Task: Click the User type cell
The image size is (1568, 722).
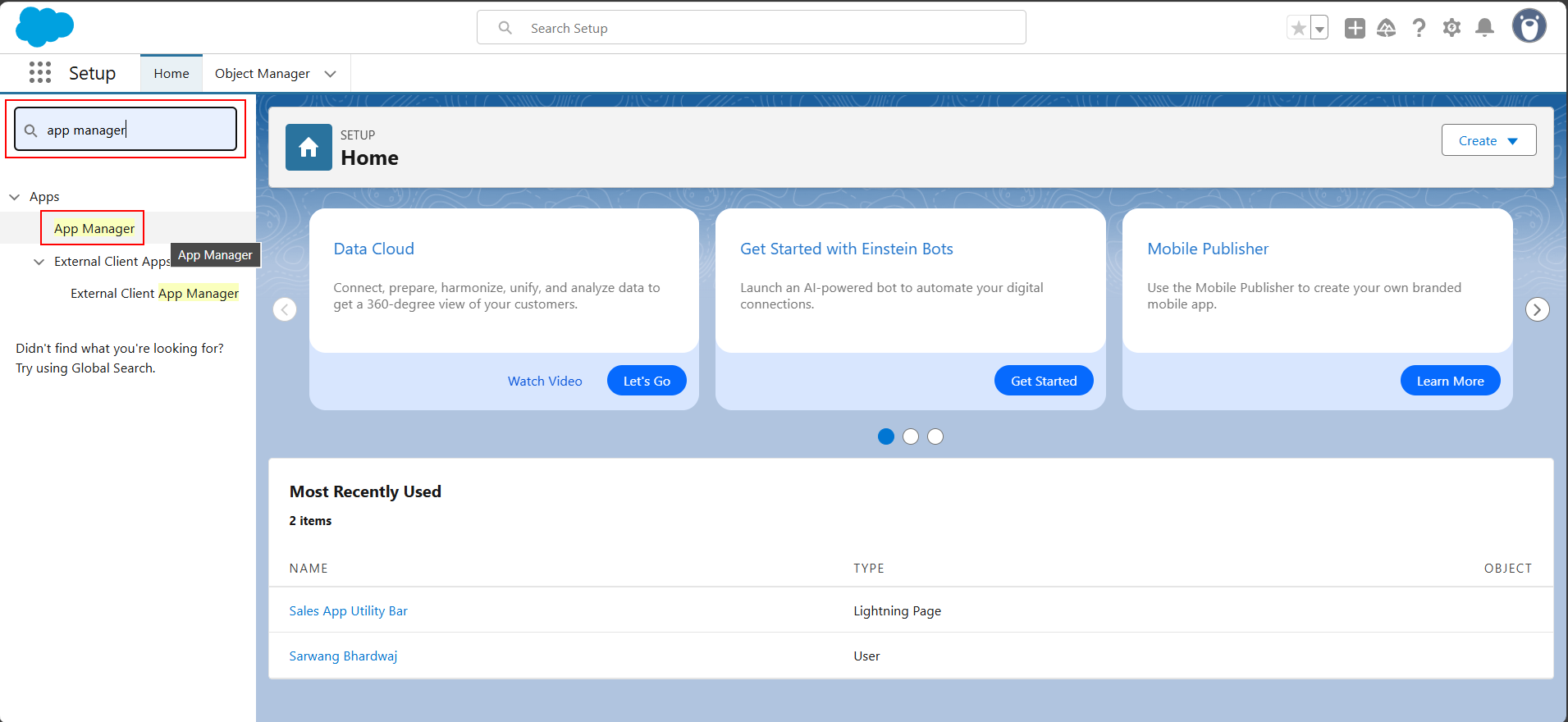Action: 866,656
